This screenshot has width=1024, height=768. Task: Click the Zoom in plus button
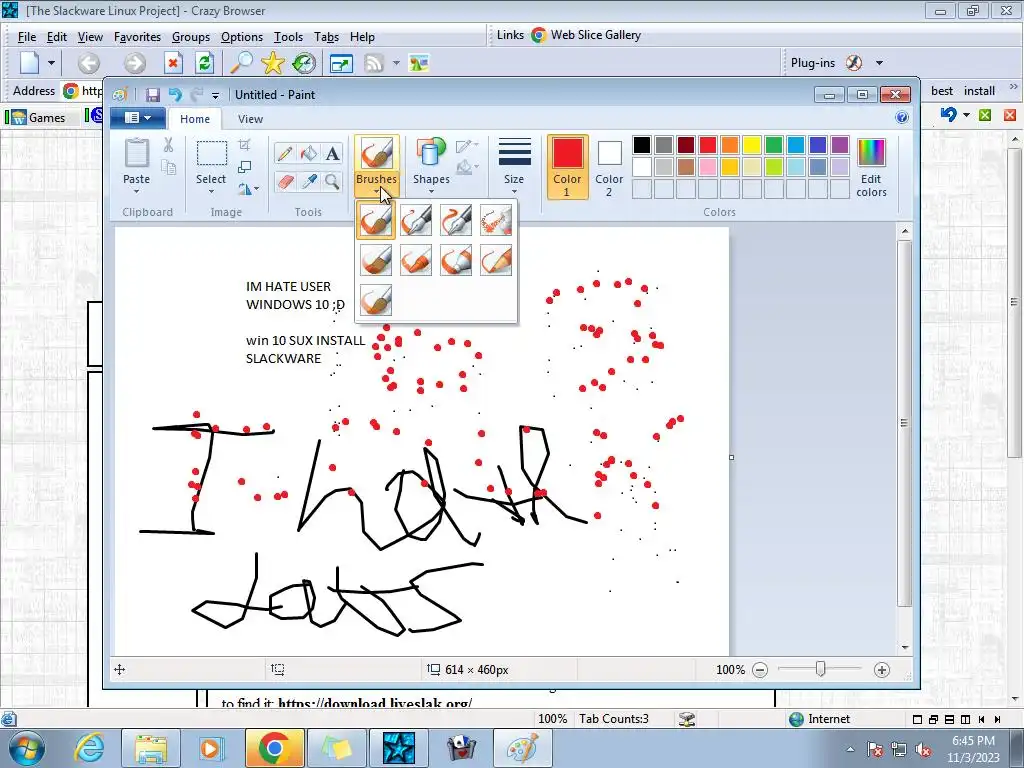point(882,669)
